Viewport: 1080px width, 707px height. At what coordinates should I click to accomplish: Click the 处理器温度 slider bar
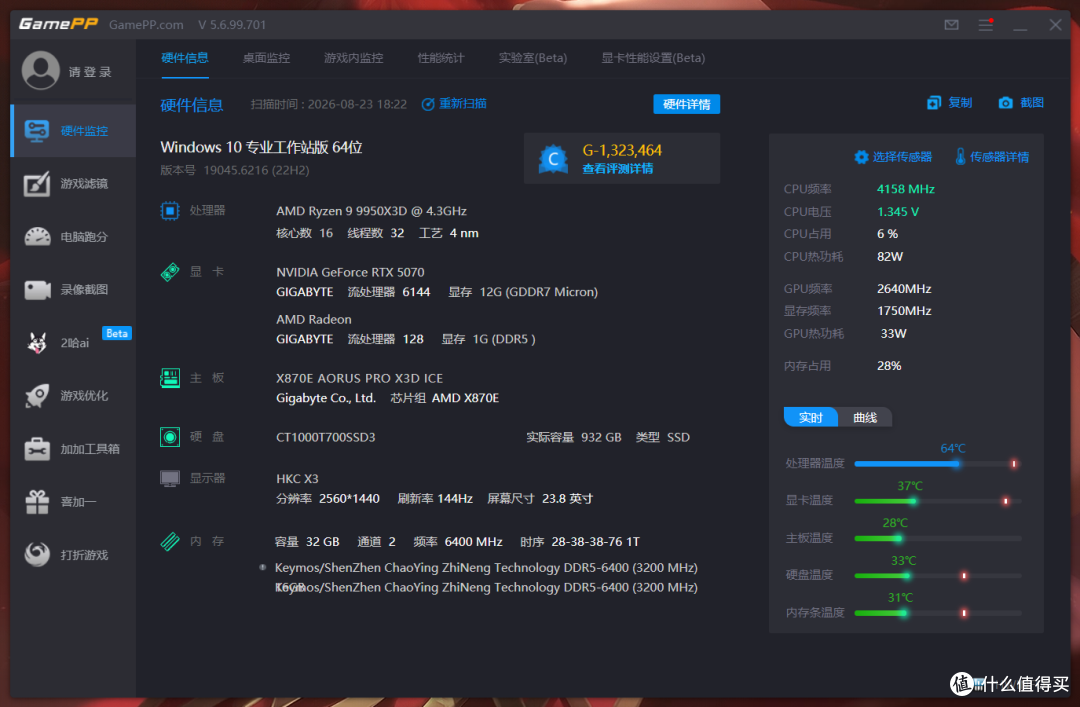pos(937,464)
